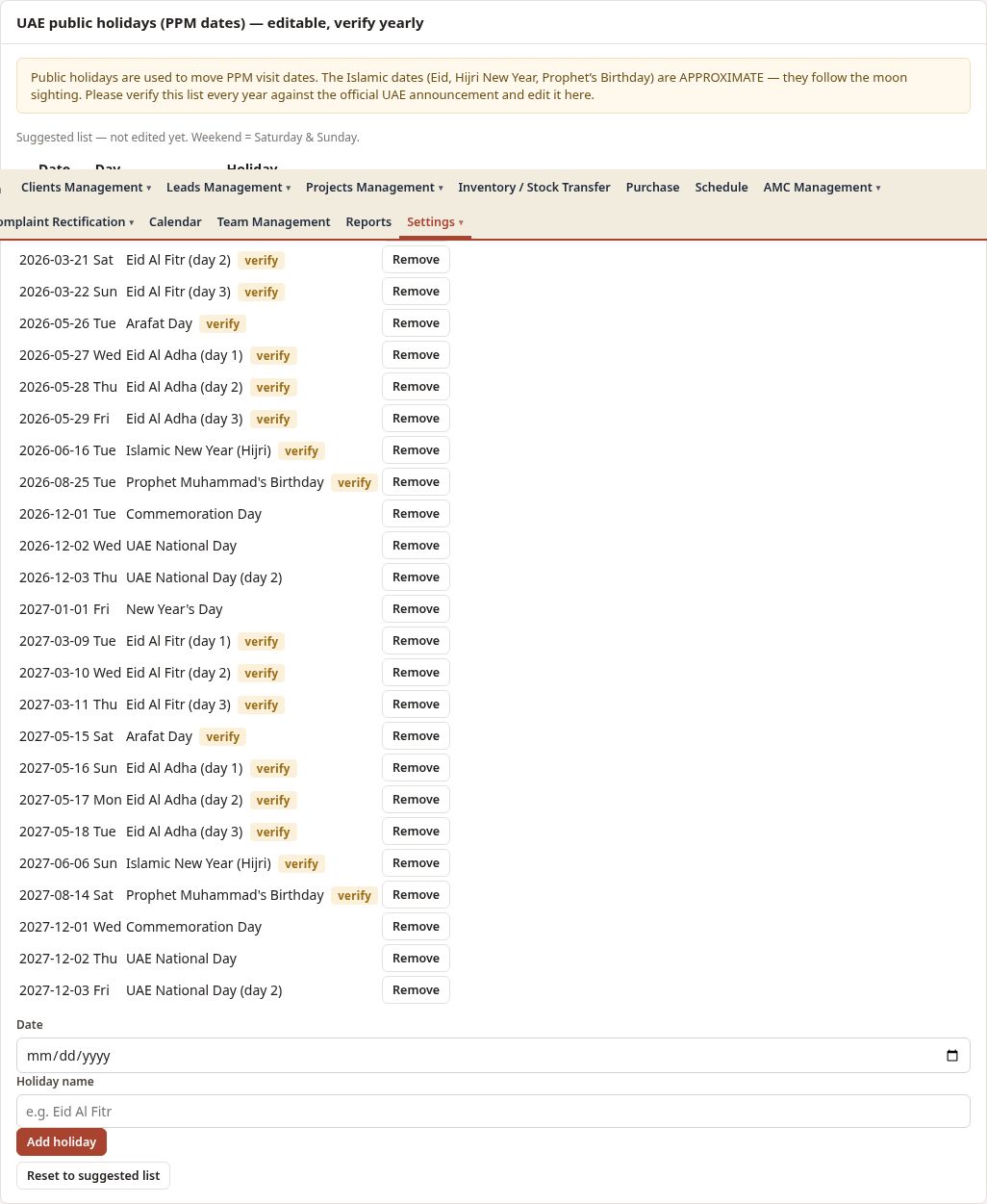Expand Leads Management dropdown menu
Screen dimensions: 987x1204
[228, 188]
